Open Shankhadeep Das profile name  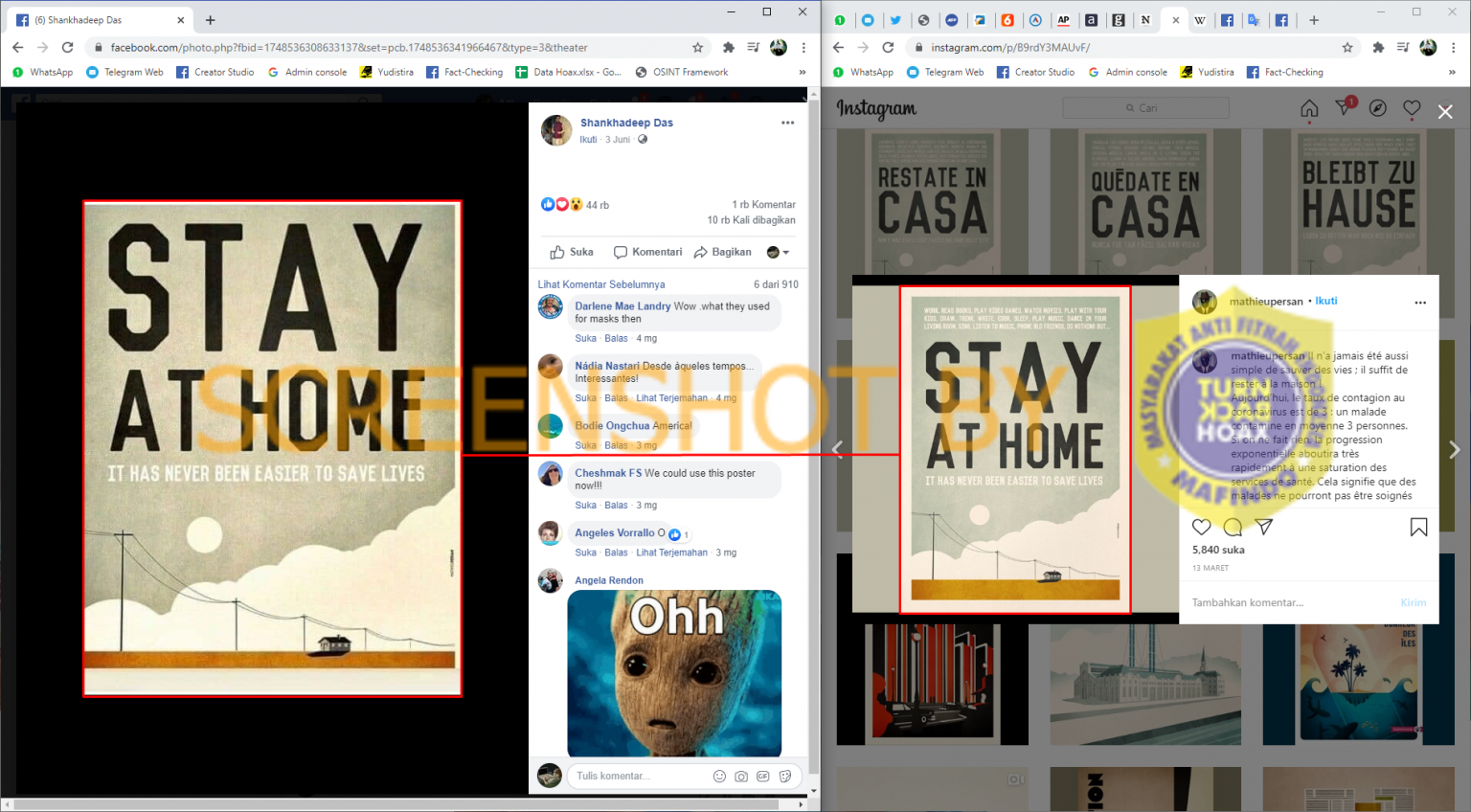point(626,123)
